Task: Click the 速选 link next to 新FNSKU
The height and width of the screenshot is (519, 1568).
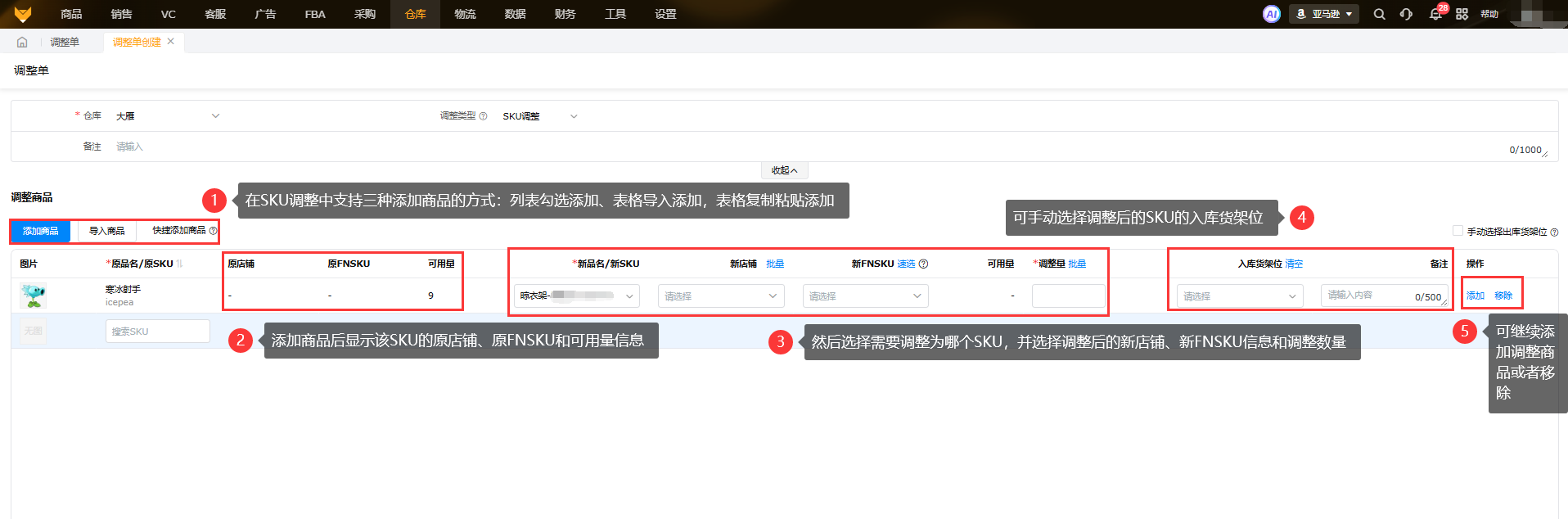Action: (906, 264)
